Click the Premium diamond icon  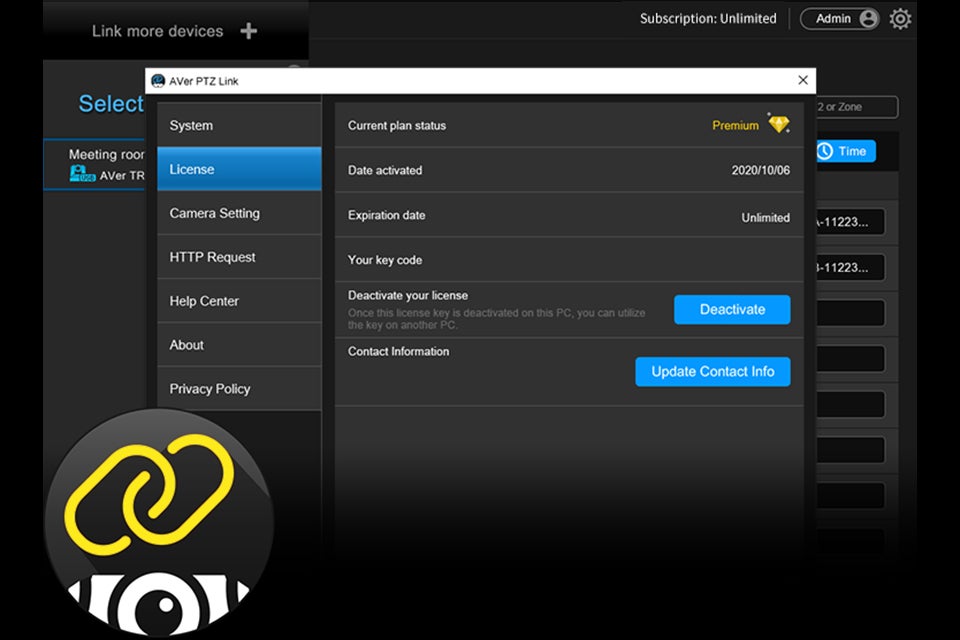tap(779, 123)
